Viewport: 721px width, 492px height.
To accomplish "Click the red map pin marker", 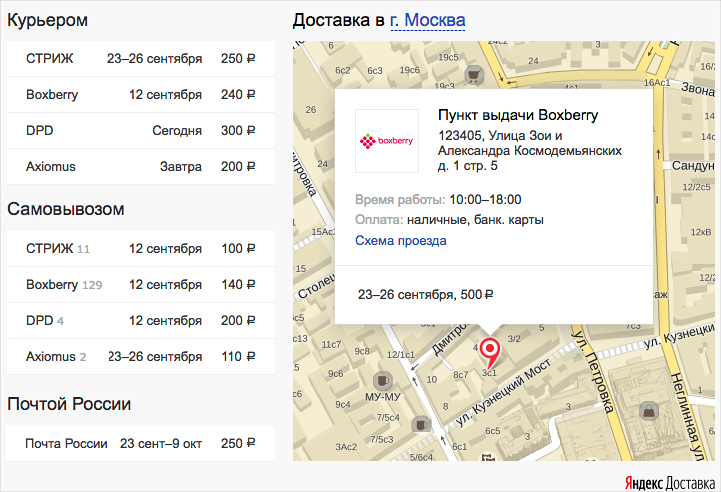I will click(490, 354).
